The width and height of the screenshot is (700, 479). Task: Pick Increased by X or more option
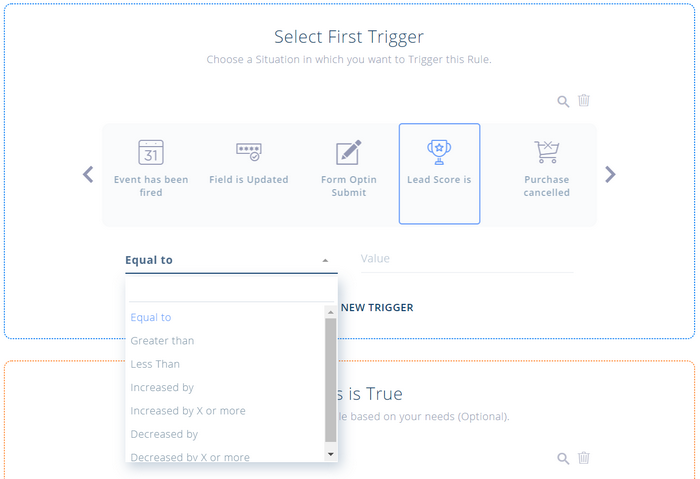[x=188, y=411]
